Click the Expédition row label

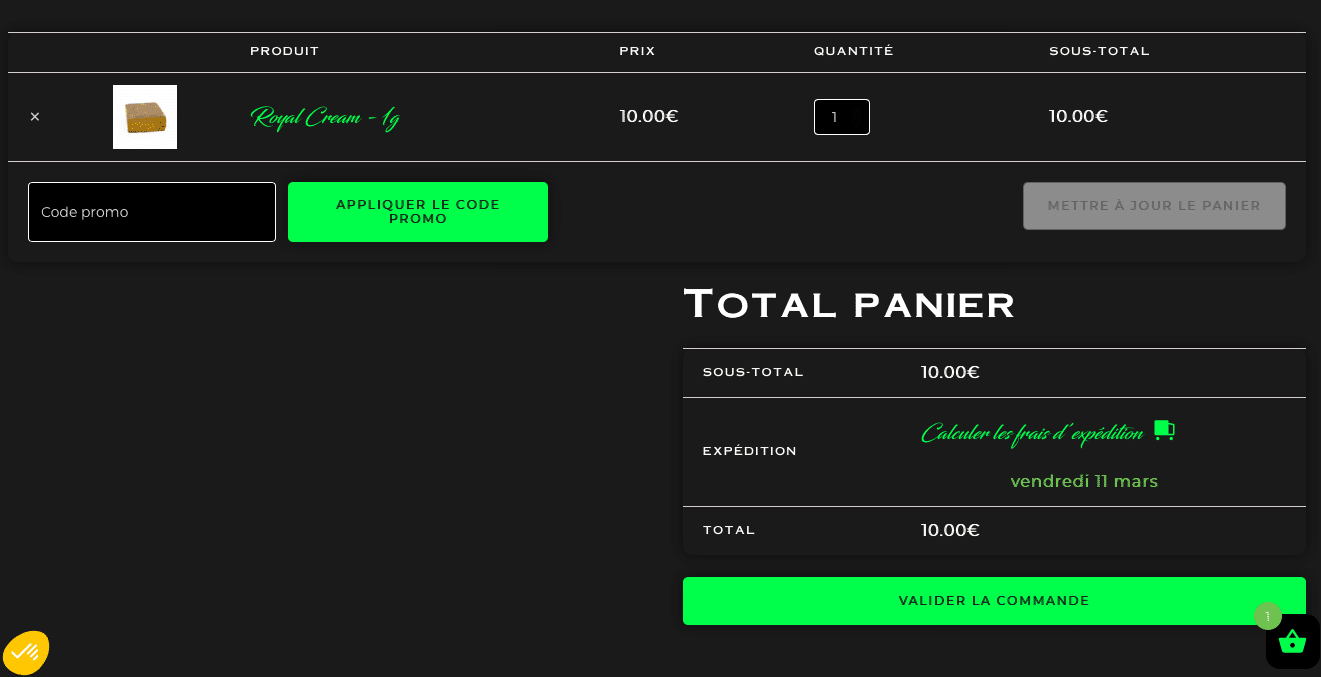[750, 451]
